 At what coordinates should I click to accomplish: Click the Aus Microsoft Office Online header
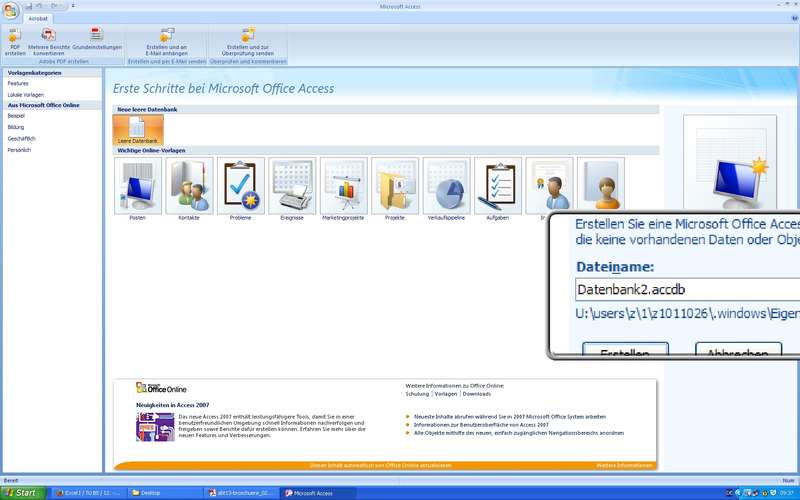[52, 105]
